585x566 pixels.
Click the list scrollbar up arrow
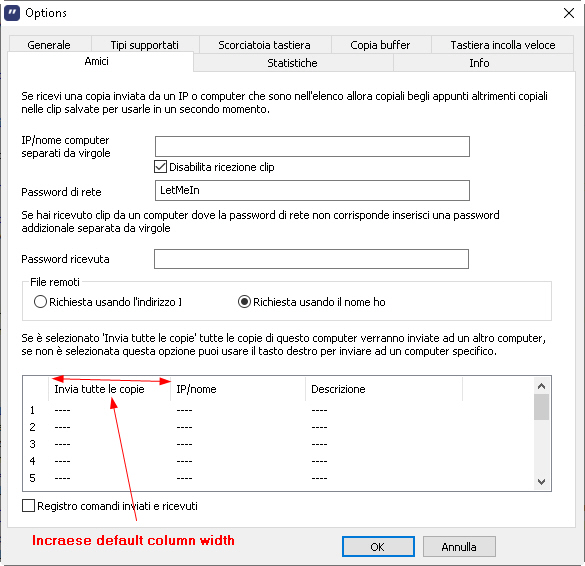[541, 386]
